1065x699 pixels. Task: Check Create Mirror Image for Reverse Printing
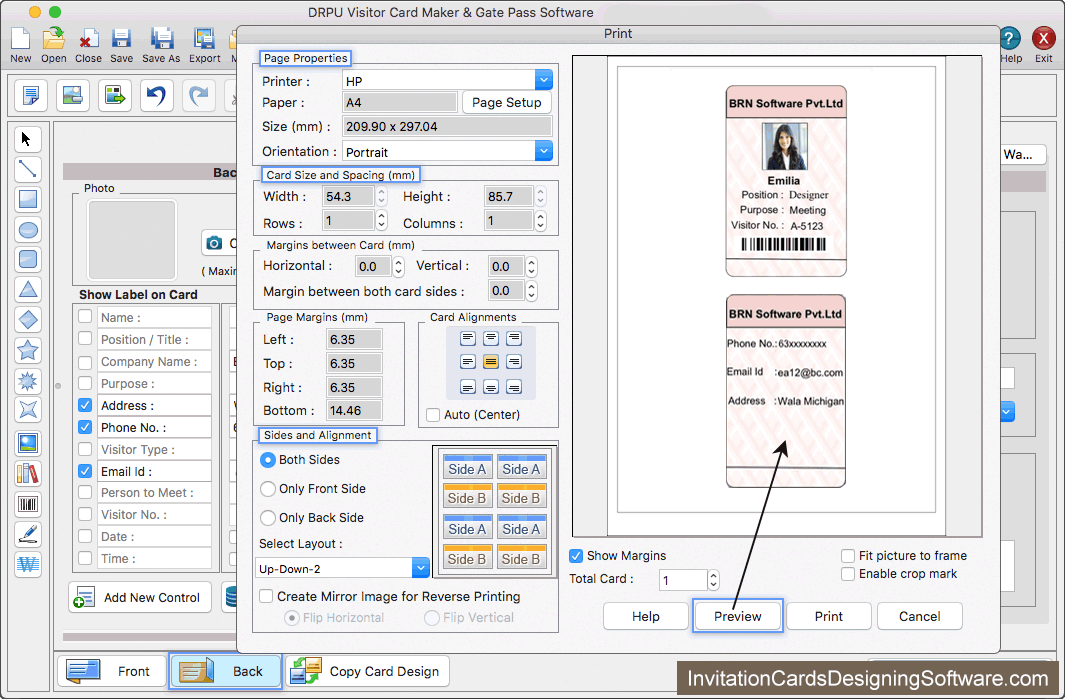tap(266, 596)
